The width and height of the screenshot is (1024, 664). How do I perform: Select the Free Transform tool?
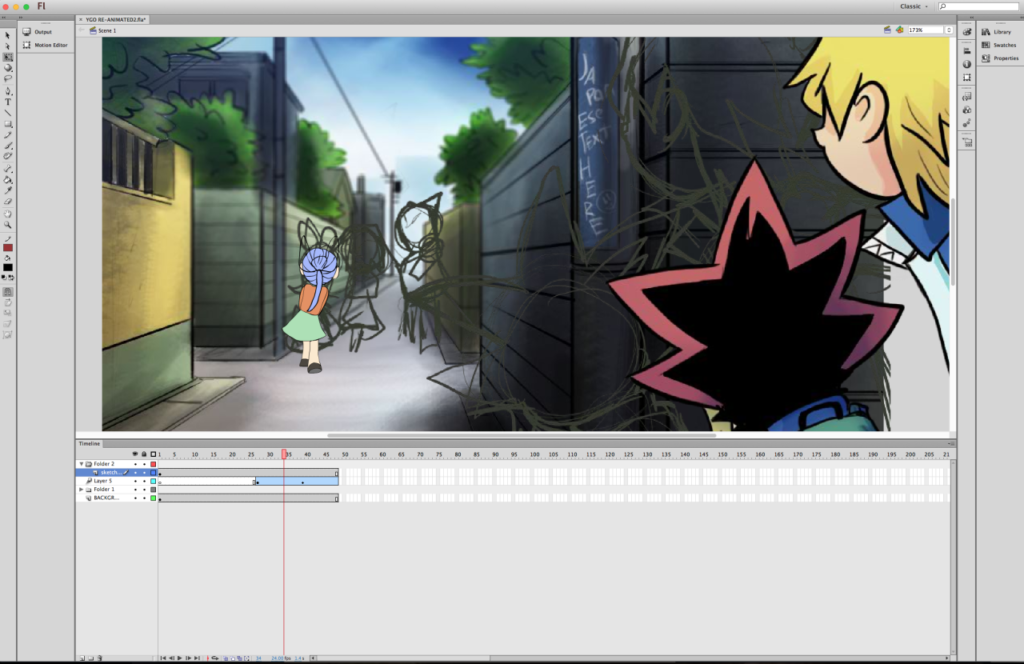[x=8, y=57]
